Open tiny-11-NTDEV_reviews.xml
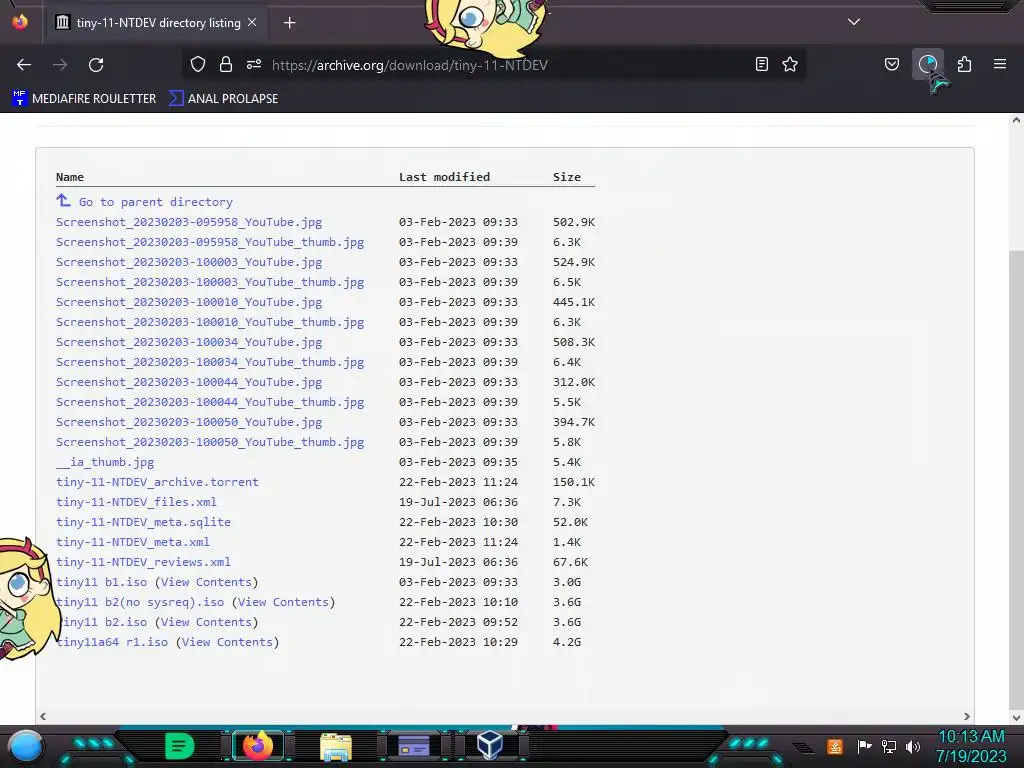Viewport: 1024px width, 768px height. (x=143, y=562)
